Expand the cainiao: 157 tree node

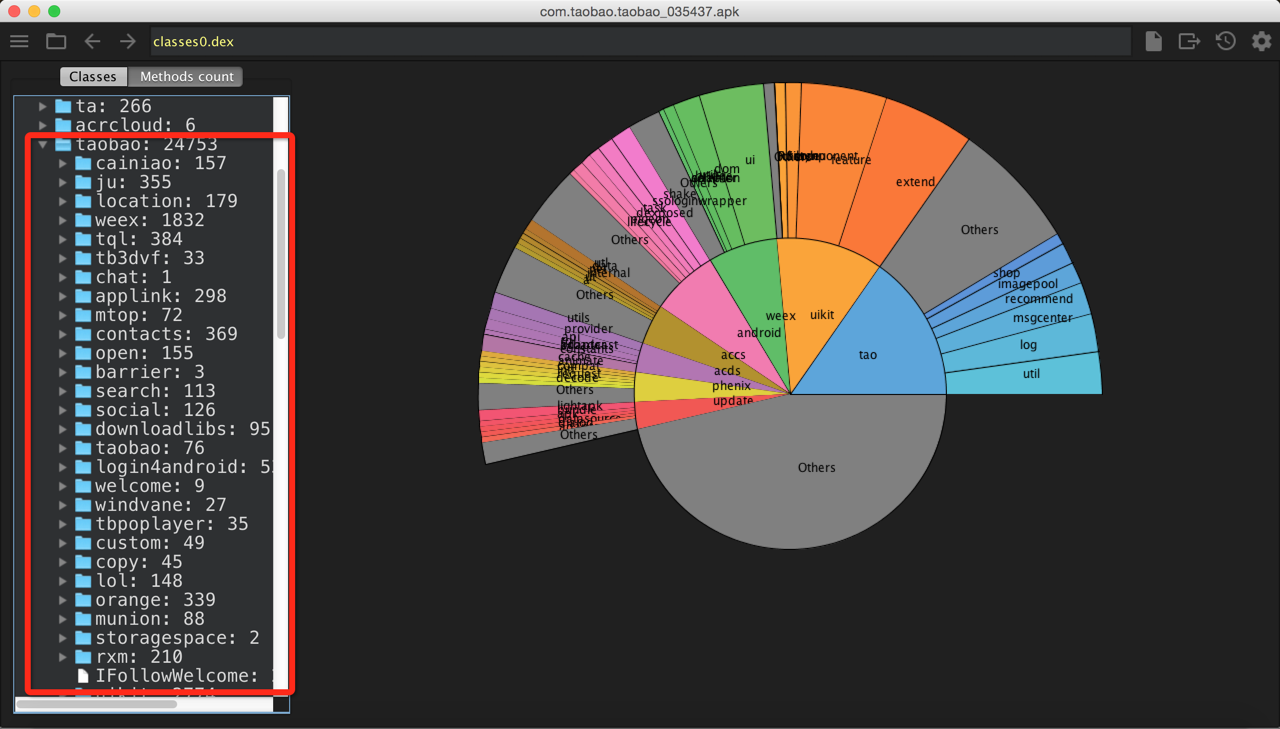(63, 163)
